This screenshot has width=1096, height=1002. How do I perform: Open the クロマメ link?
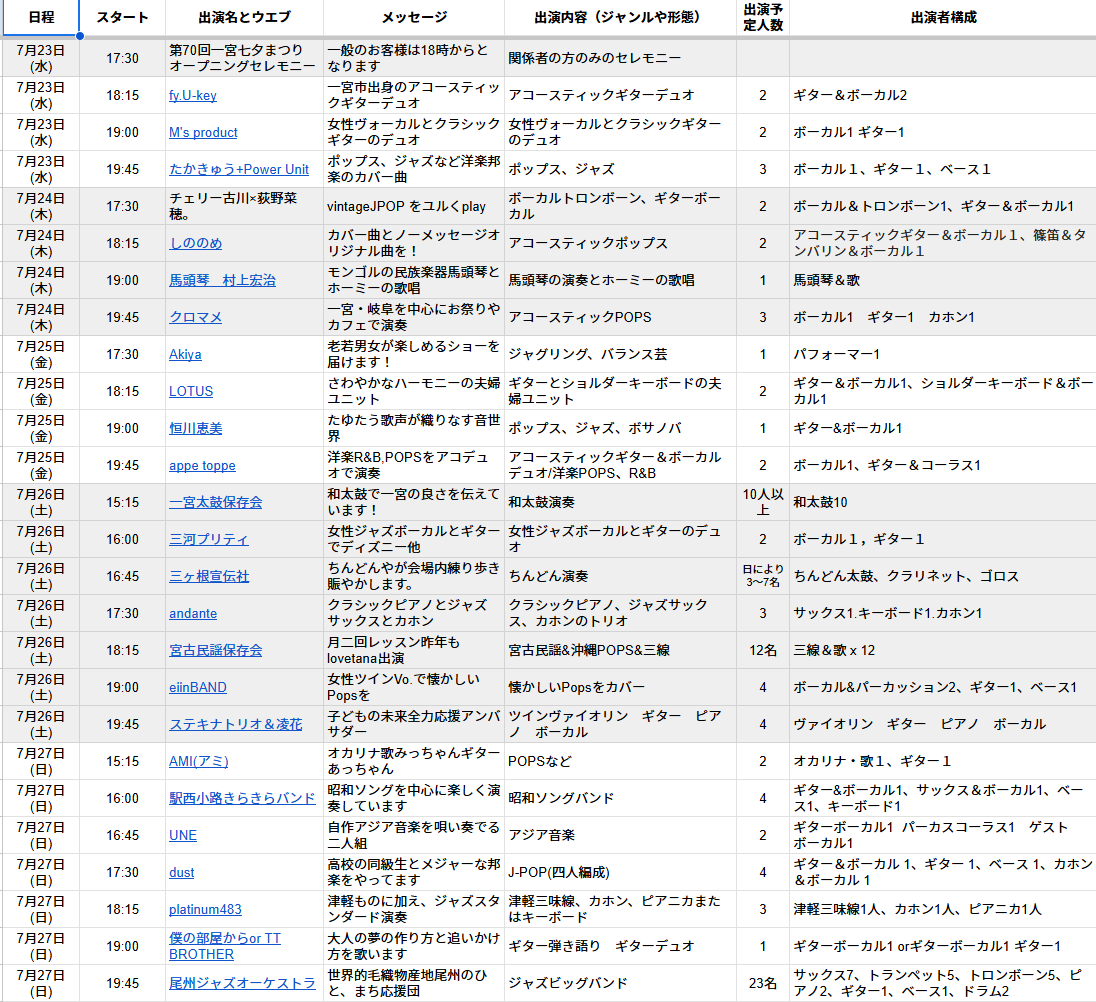pos(195,317)
